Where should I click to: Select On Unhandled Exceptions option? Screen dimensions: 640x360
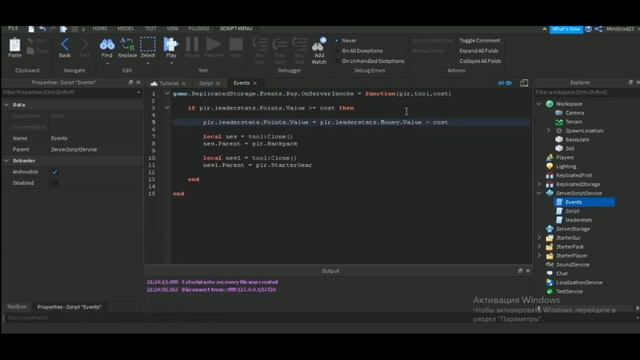click(x=337, y=61)
